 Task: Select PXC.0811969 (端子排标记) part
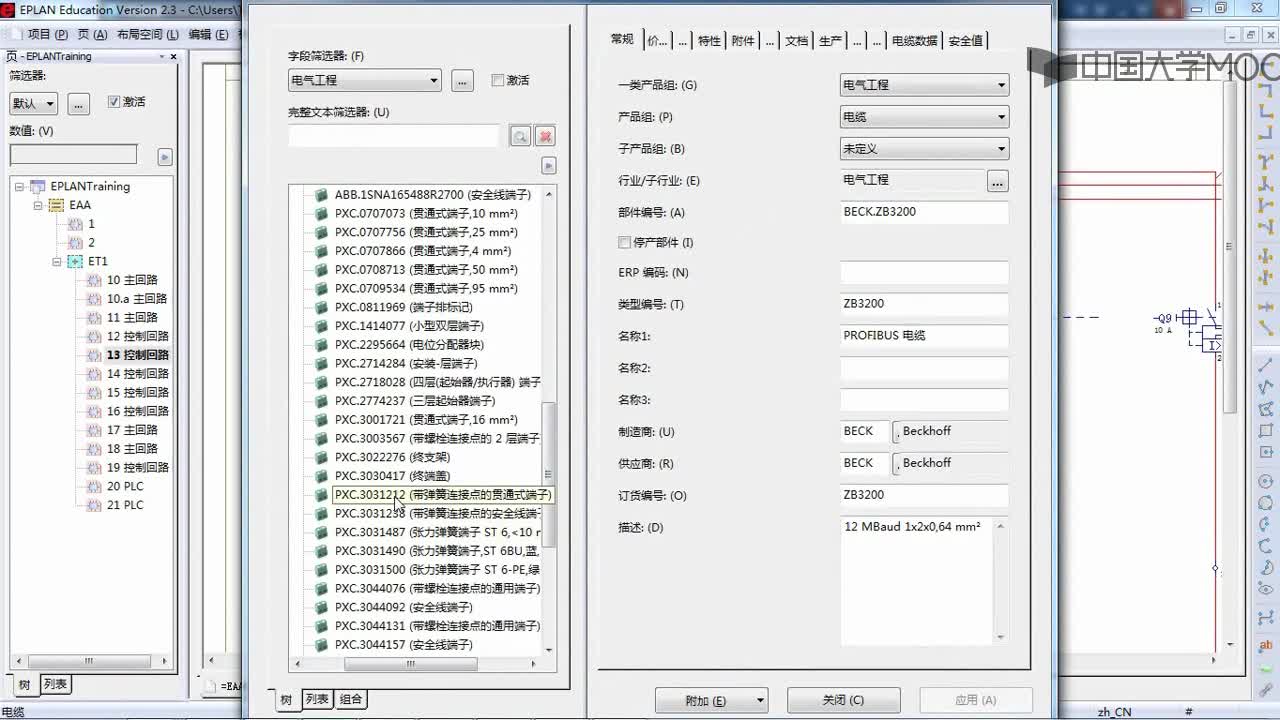coord(403,308)
